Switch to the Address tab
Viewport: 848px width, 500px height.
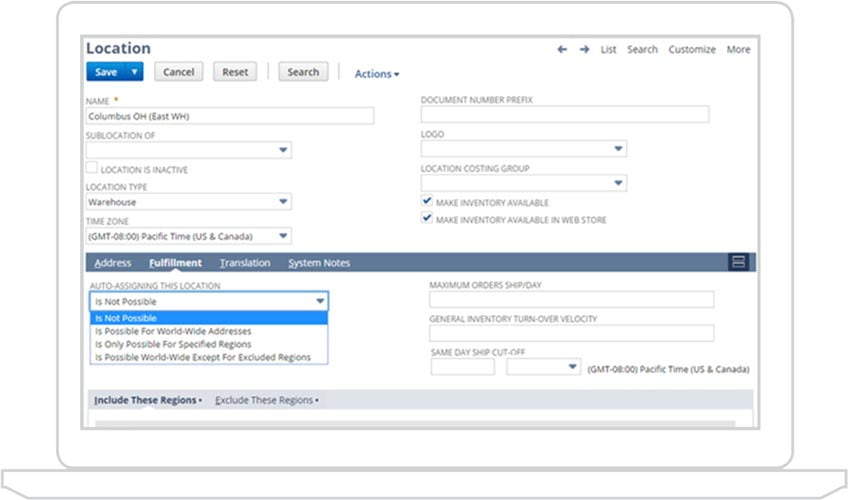pyautogui.click(x=113, y=263)
